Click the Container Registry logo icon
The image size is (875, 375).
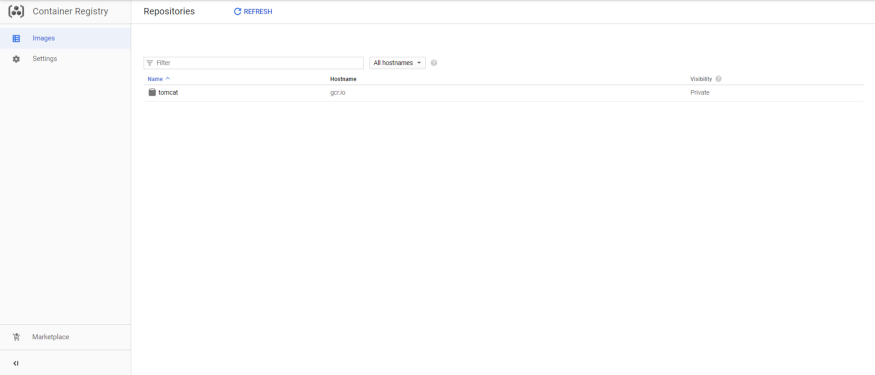click(16, 11)
